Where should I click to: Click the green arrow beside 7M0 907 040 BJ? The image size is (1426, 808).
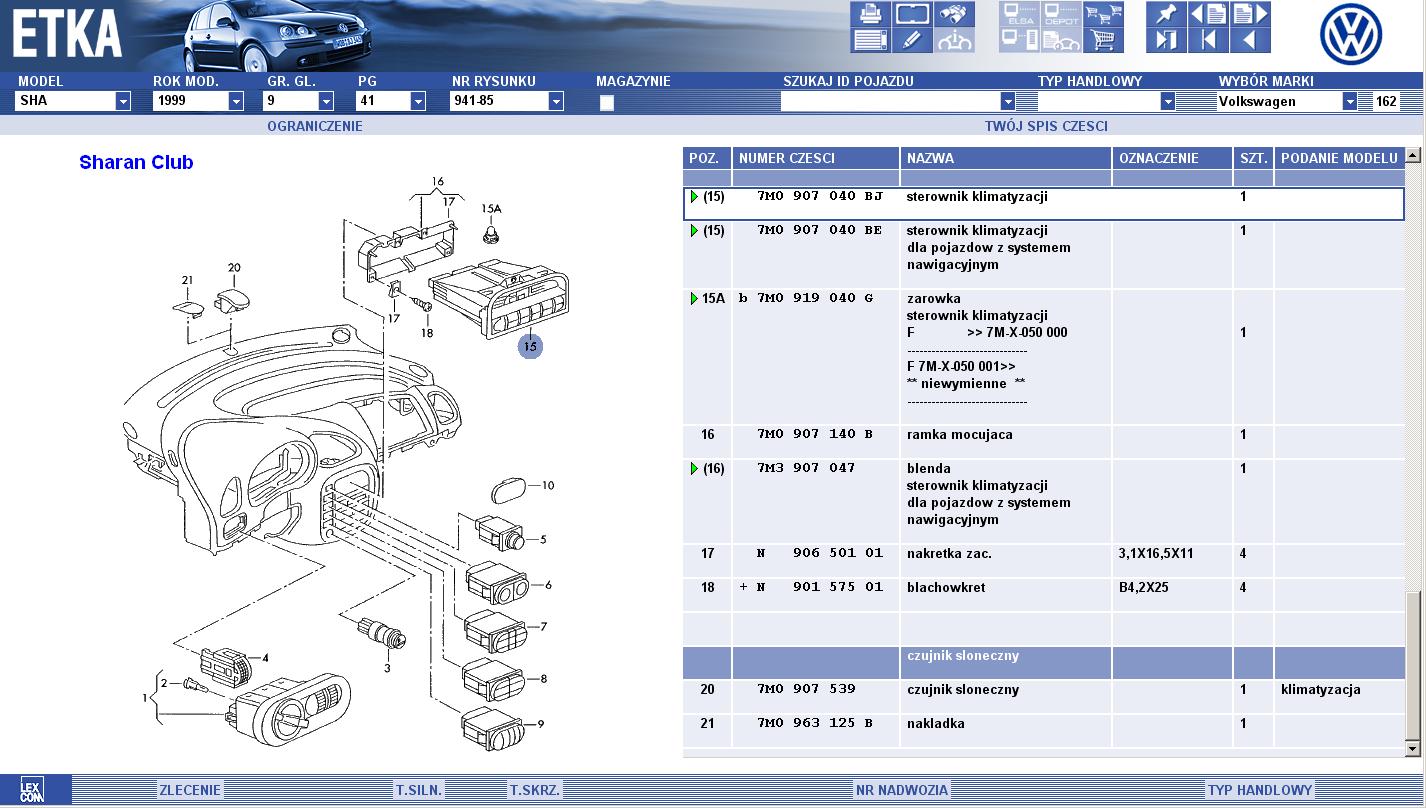pos(695,197)
